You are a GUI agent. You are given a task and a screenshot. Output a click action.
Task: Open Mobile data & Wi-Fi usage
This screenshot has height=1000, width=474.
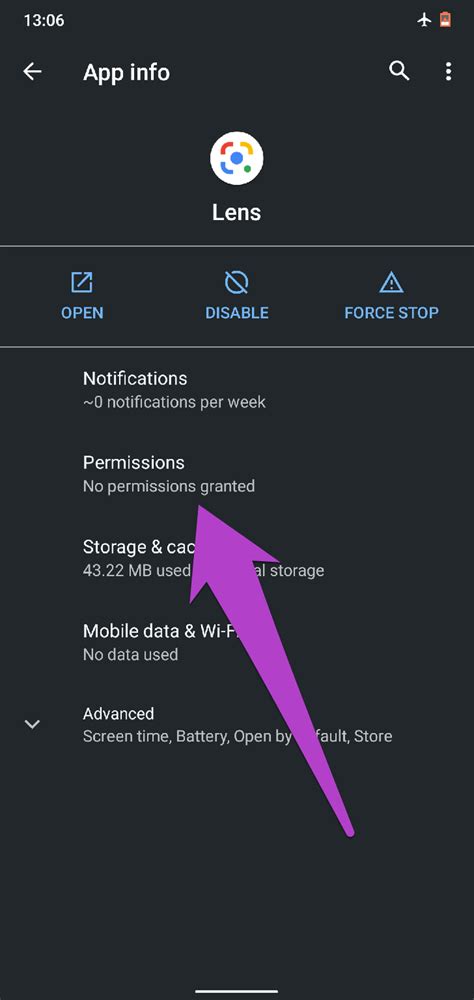(237, 642)
